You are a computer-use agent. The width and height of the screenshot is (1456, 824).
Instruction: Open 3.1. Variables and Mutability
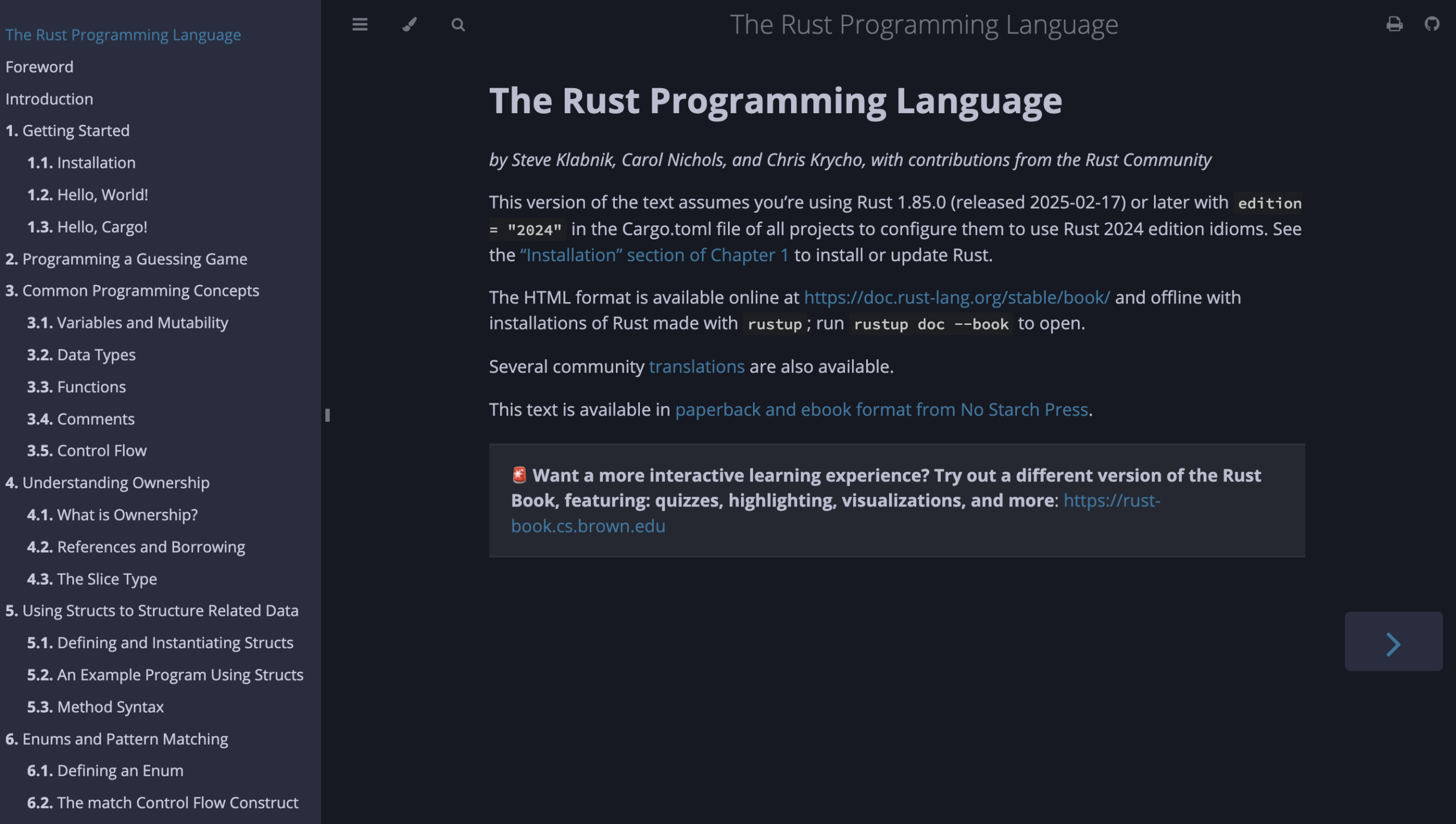click(127, 323)
